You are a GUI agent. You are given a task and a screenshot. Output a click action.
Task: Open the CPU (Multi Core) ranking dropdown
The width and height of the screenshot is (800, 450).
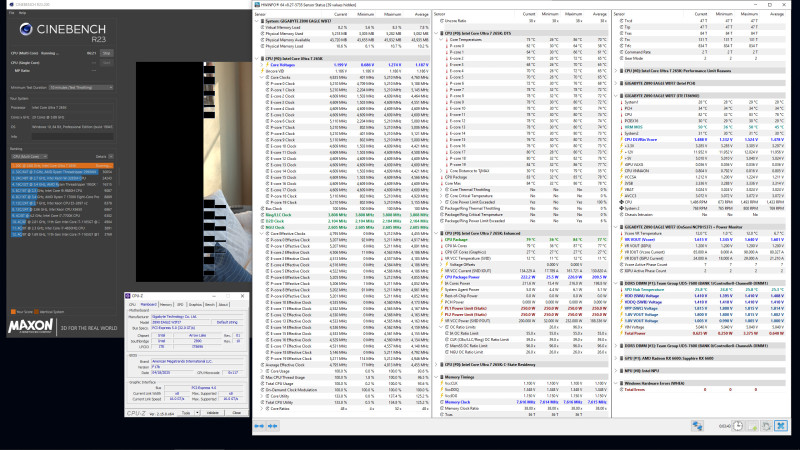[x=29, y=157]
